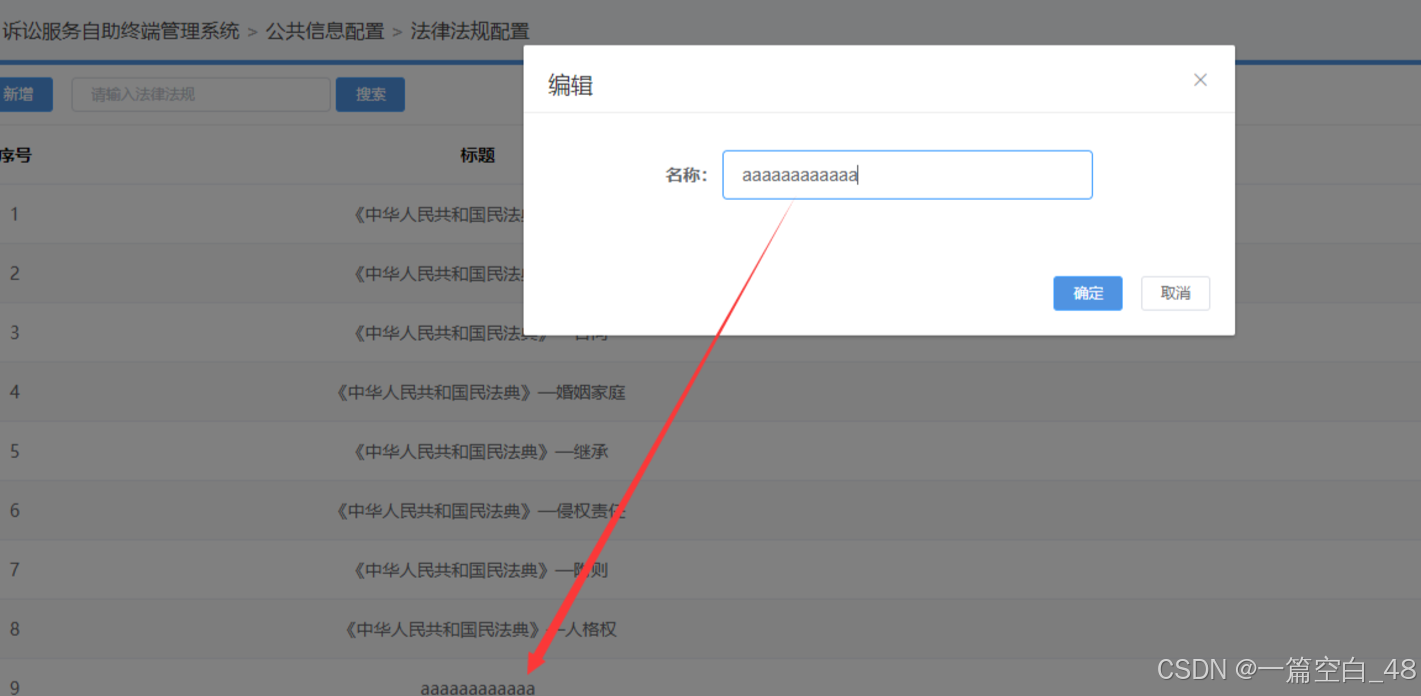Click the 确定 button in the edit dialog
This screenshot has height=696, width=1421.
[1087, 293]
